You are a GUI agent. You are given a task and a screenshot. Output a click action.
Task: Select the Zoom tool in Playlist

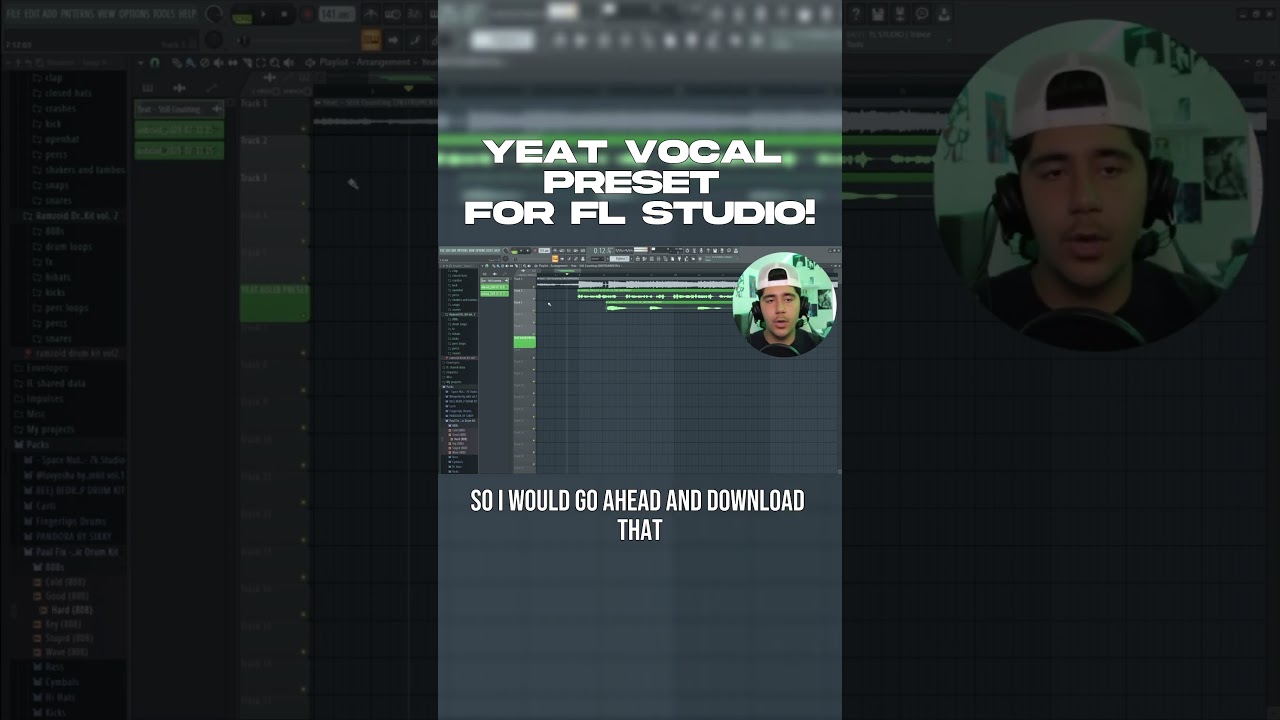coord(274,63)
